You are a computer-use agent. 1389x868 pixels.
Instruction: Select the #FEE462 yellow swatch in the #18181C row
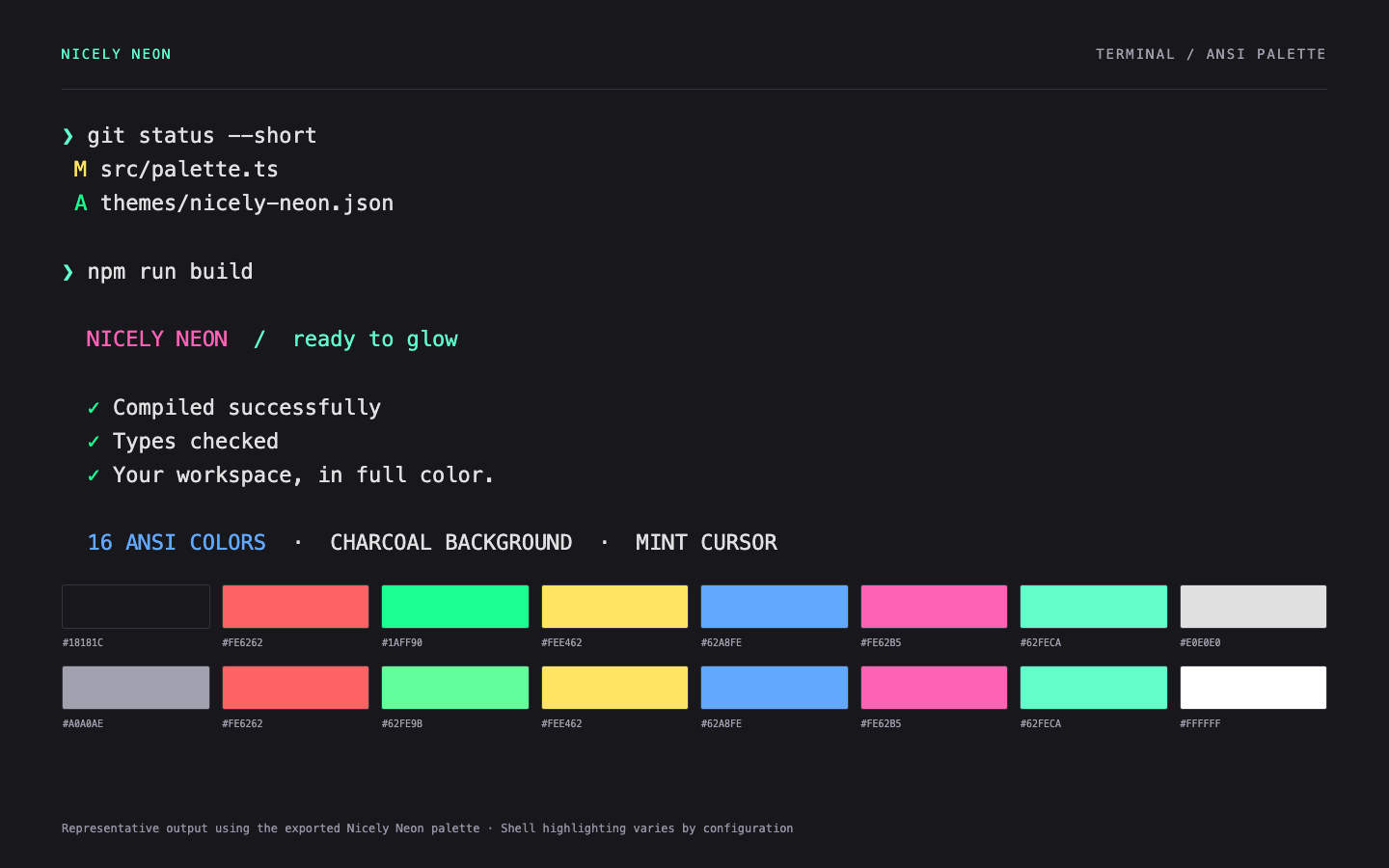[x=614, y=607]
